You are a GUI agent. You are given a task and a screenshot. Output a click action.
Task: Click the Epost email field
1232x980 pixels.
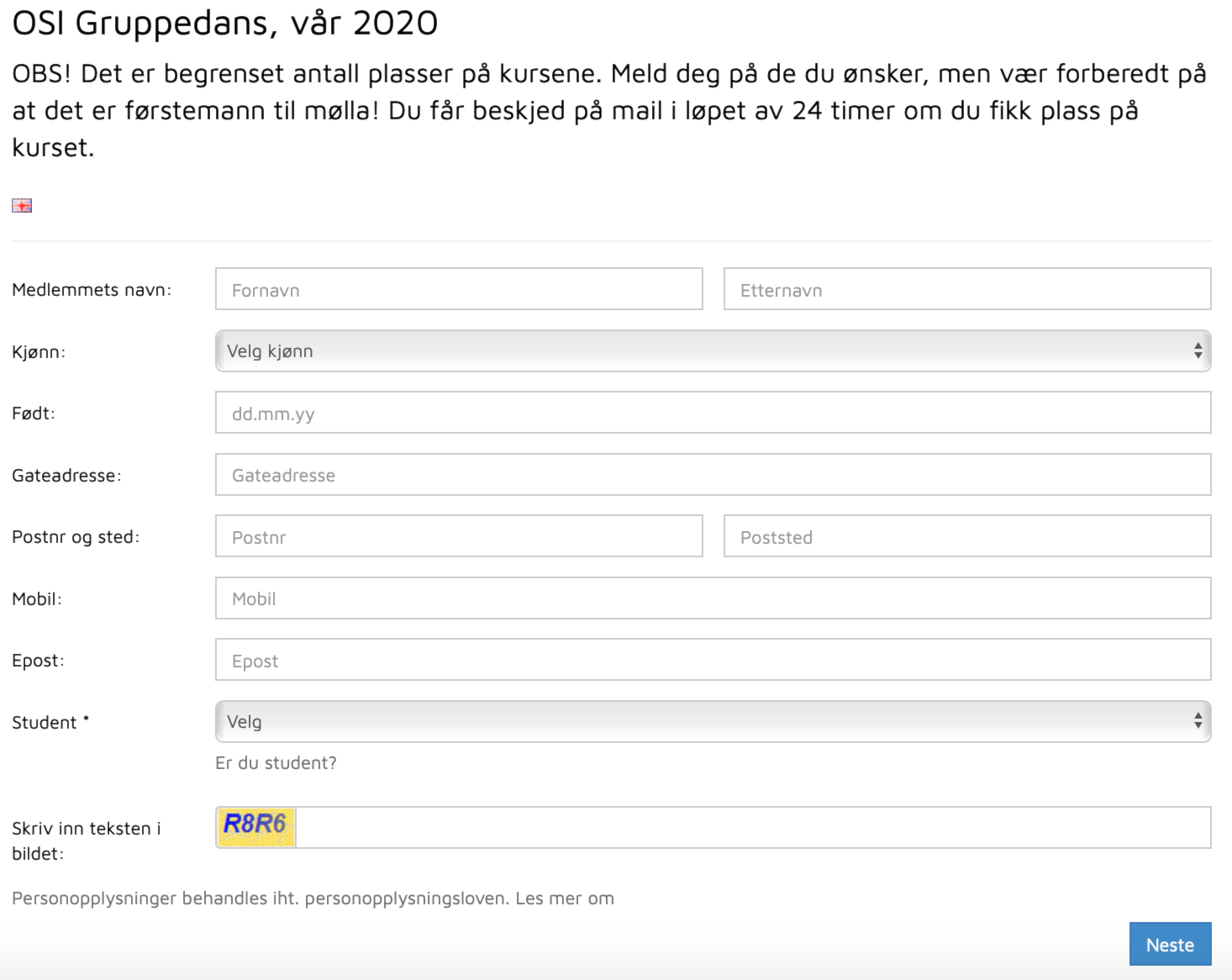[x=713, y=660]
